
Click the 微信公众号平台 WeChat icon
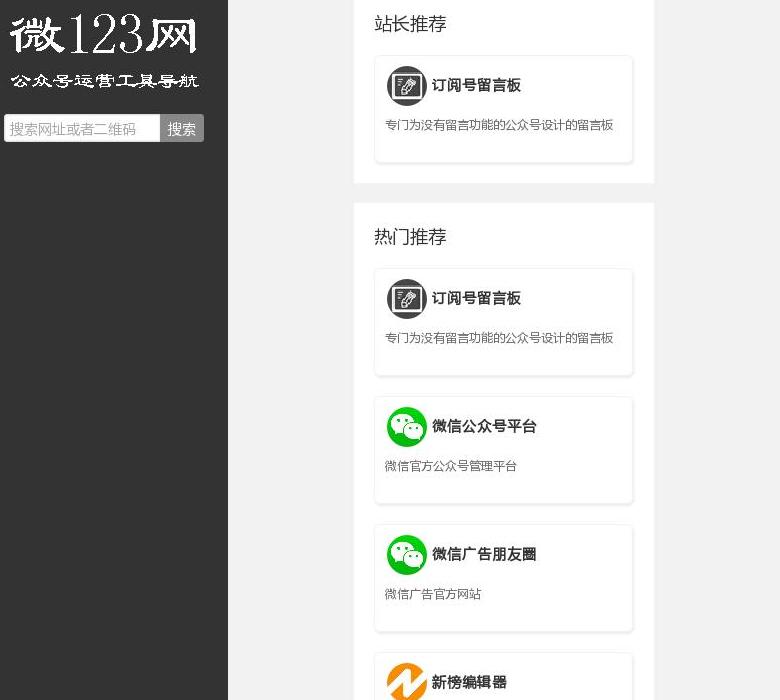coord(407,427)
